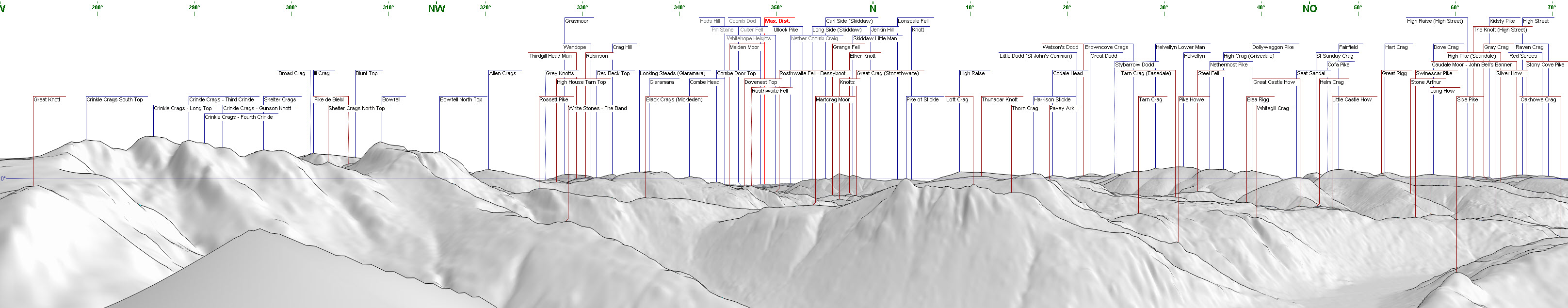
Task: Click the Allen Crags label
Action: click(x=502, y=73)
